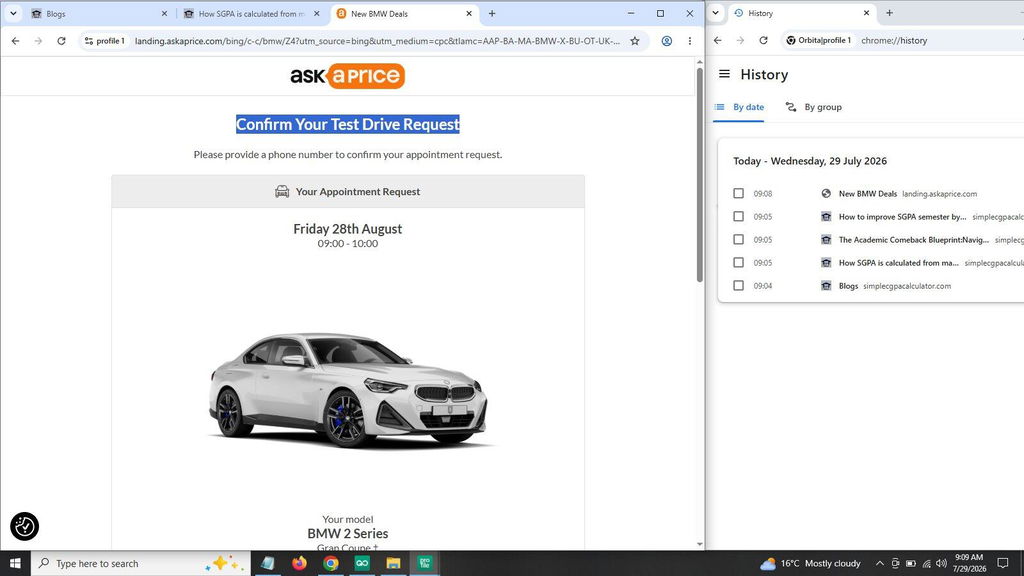Click the scrollbar down arrow on BMW page
This screenshot has width=1024, height=576.
coord(699,544)
